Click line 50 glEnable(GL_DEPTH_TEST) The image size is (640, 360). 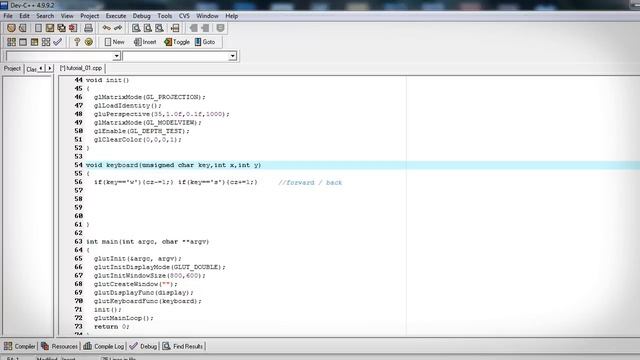[142, 131]
